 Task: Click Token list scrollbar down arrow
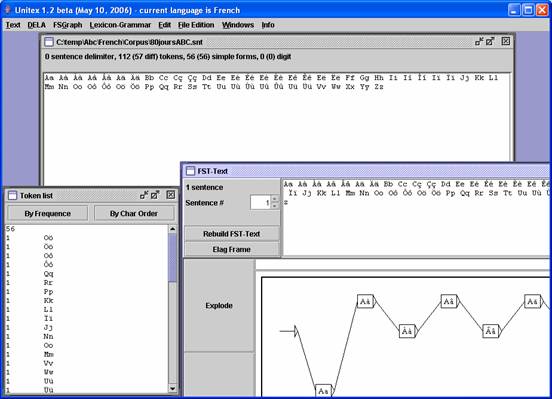pos(172,388)
